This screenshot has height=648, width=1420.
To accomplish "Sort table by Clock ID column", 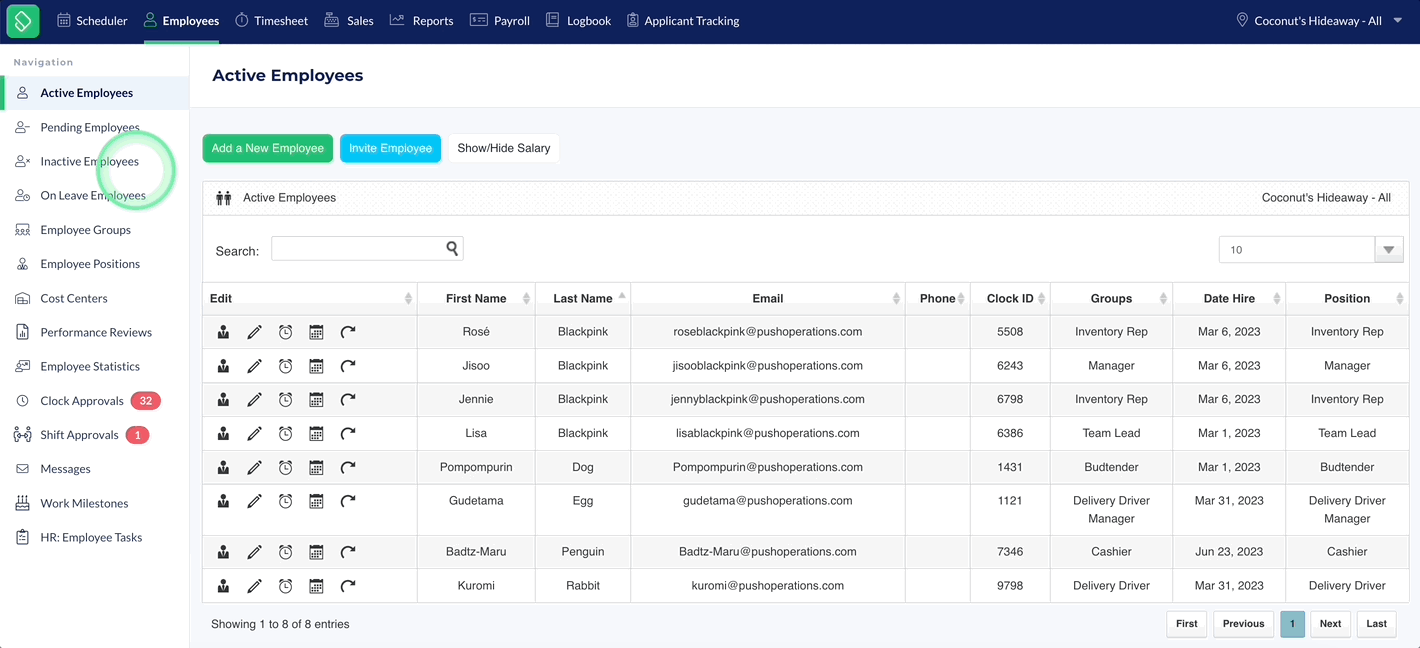I will point(1010,298).
